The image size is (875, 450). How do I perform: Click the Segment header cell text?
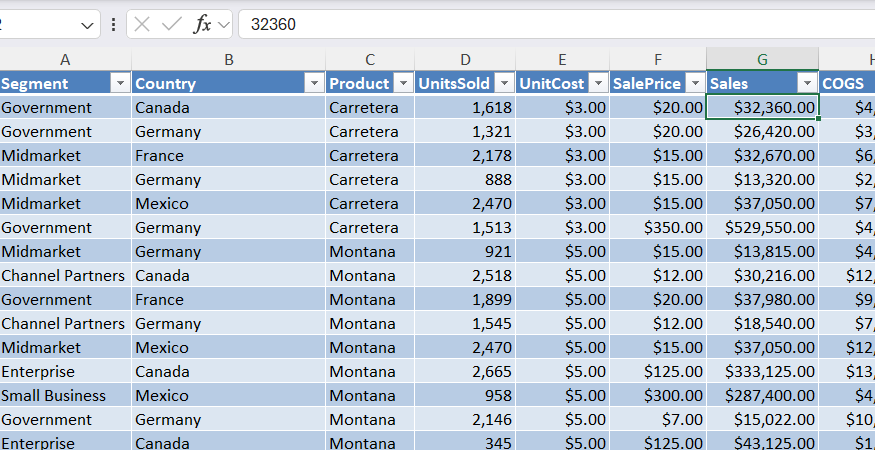pyautogui.click(x=35, y=84)
